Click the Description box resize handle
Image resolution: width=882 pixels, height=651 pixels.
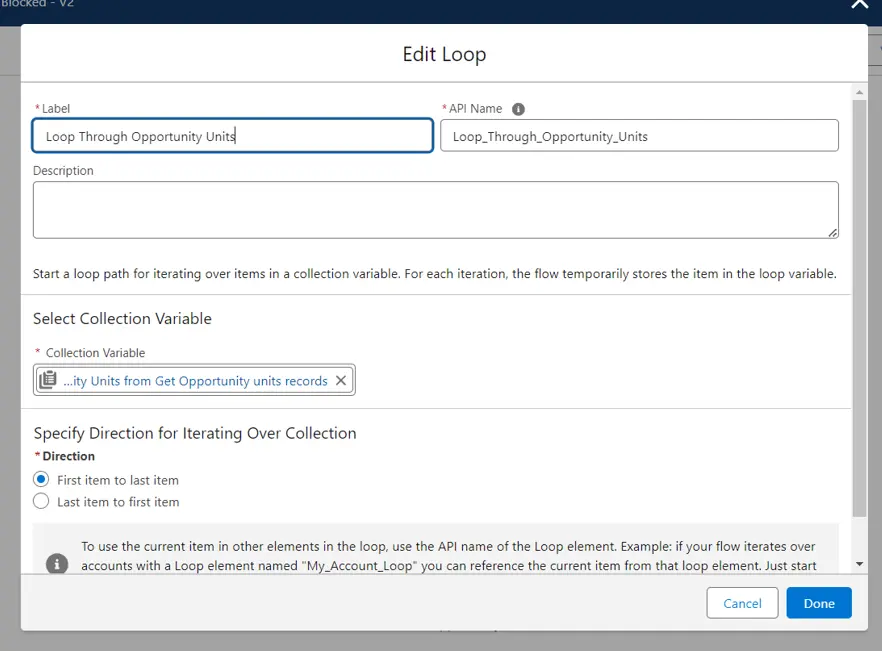pyautogui.click(x=832, y=232)
